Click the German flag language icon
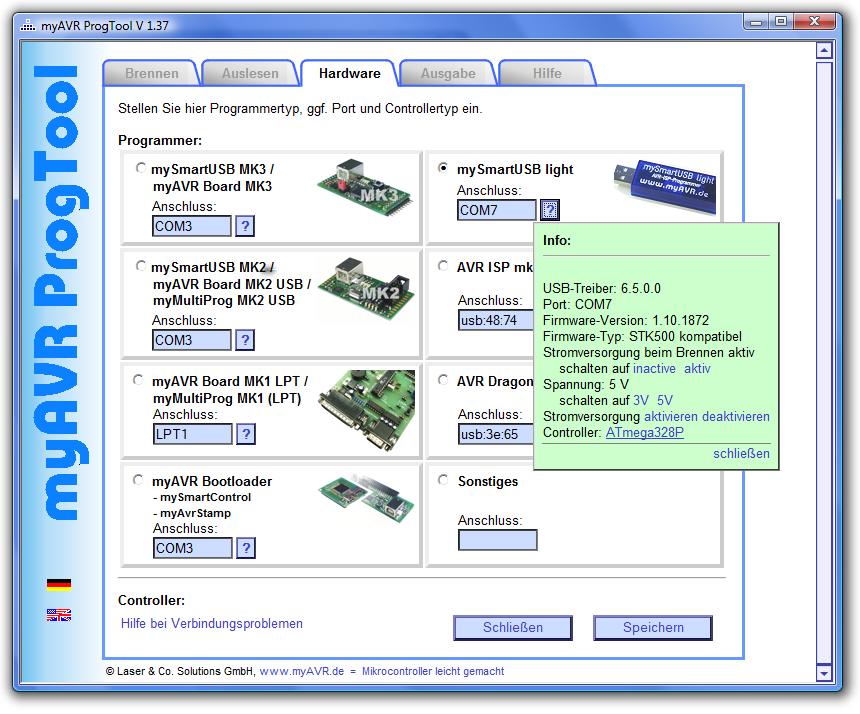The height and width of the screenshot is (714, 860). (x=59, y=584)
